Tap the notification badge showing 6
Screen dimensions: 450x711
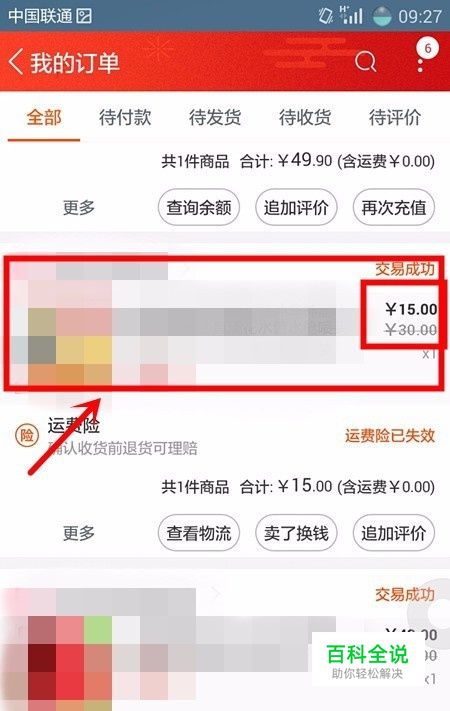pyautogui.click(x=427, y=48)
